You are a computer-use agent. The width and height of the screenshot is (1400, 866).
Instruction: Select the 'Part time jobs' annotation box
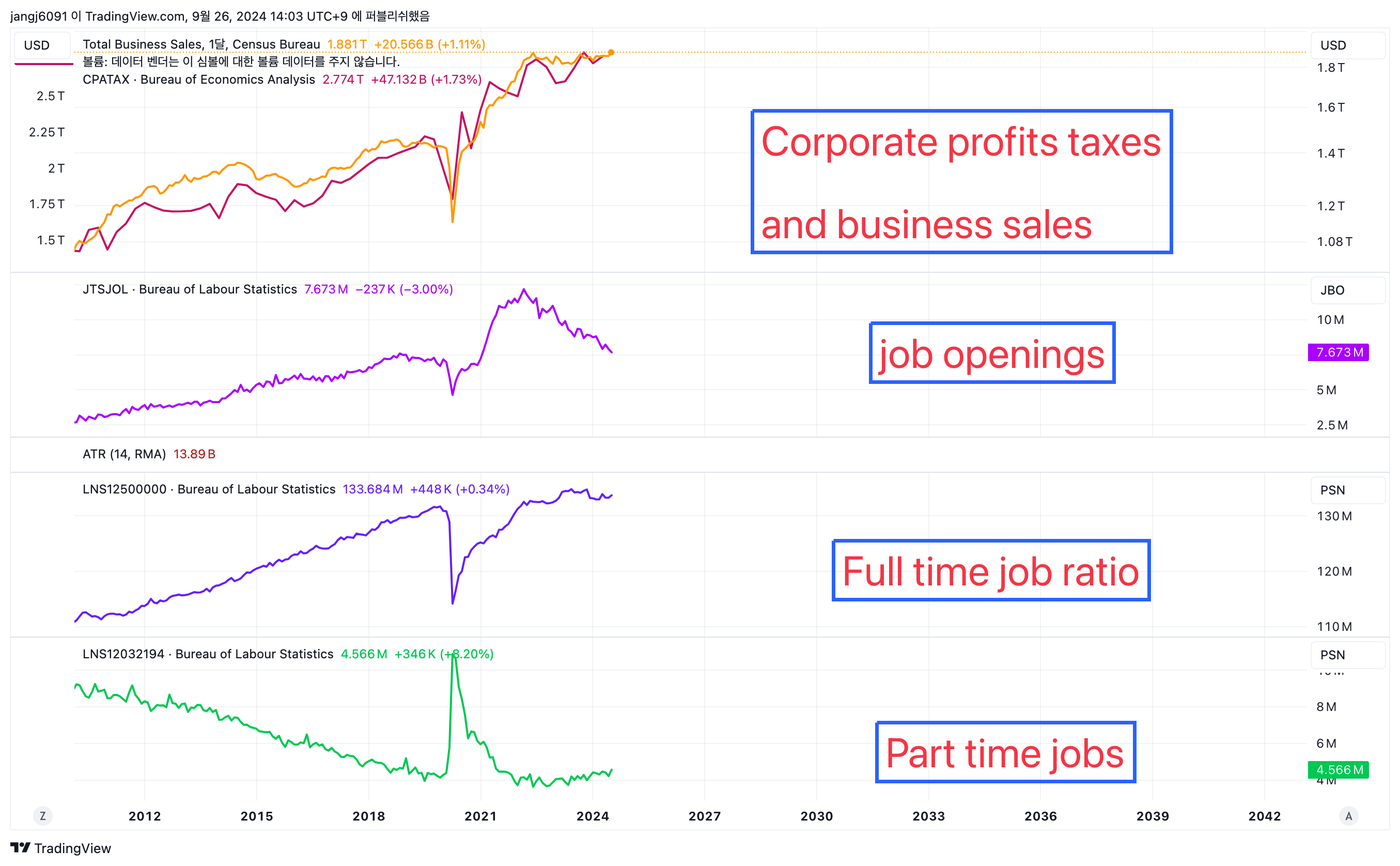point(1005,752)
